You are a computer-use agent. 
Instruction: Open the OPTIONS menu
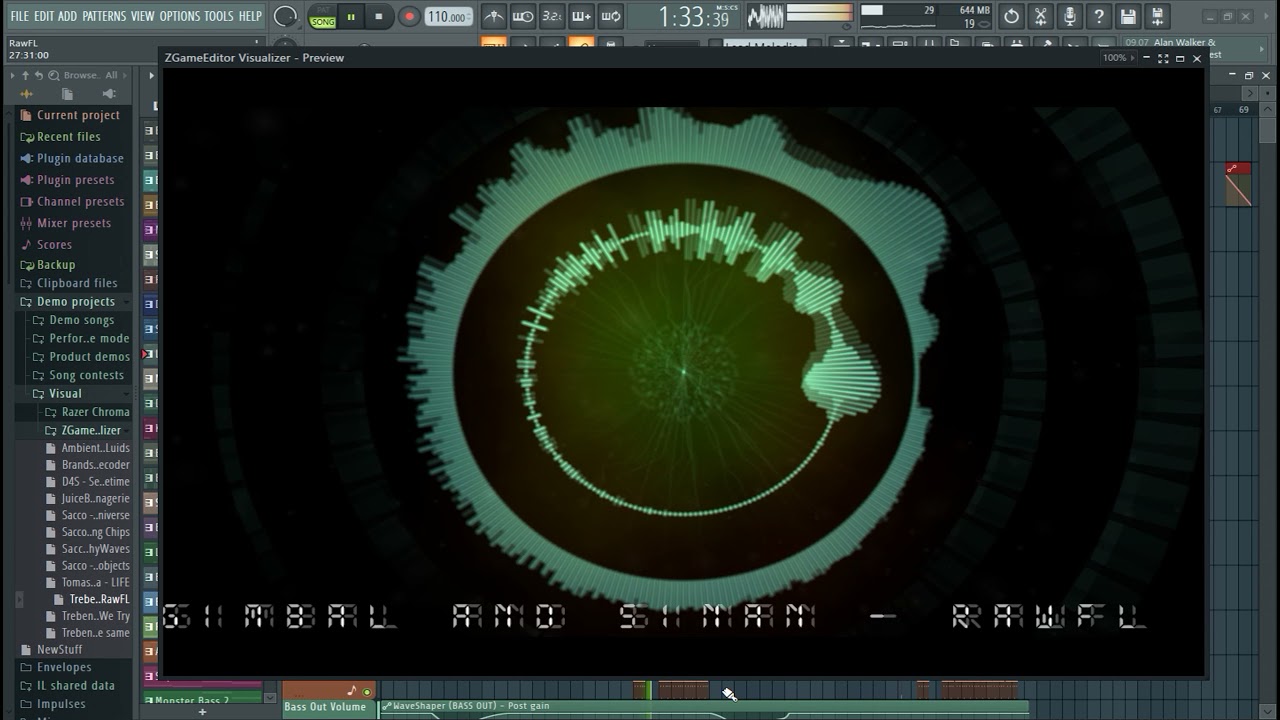pos(180,16)
